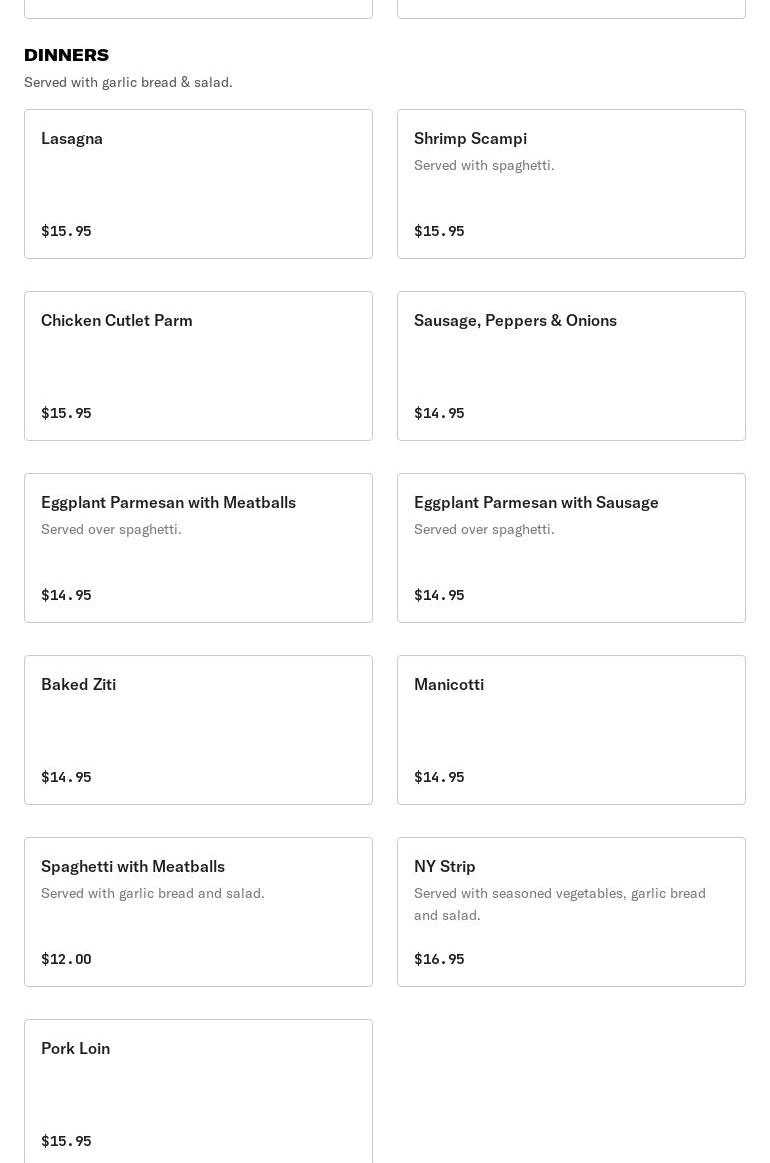Screen dimensions: 770x1163
Task: Click the Baked Ziti $14.95 price
Action: coord(66,777)
